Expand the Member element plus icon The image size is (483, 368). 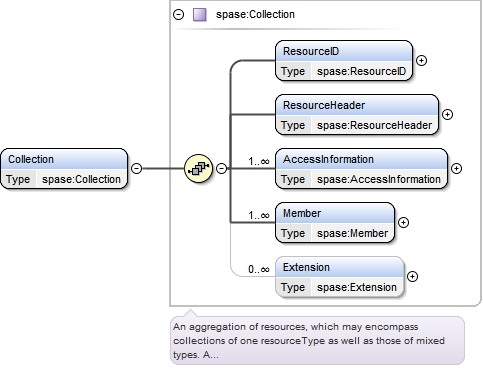[404, 222]
